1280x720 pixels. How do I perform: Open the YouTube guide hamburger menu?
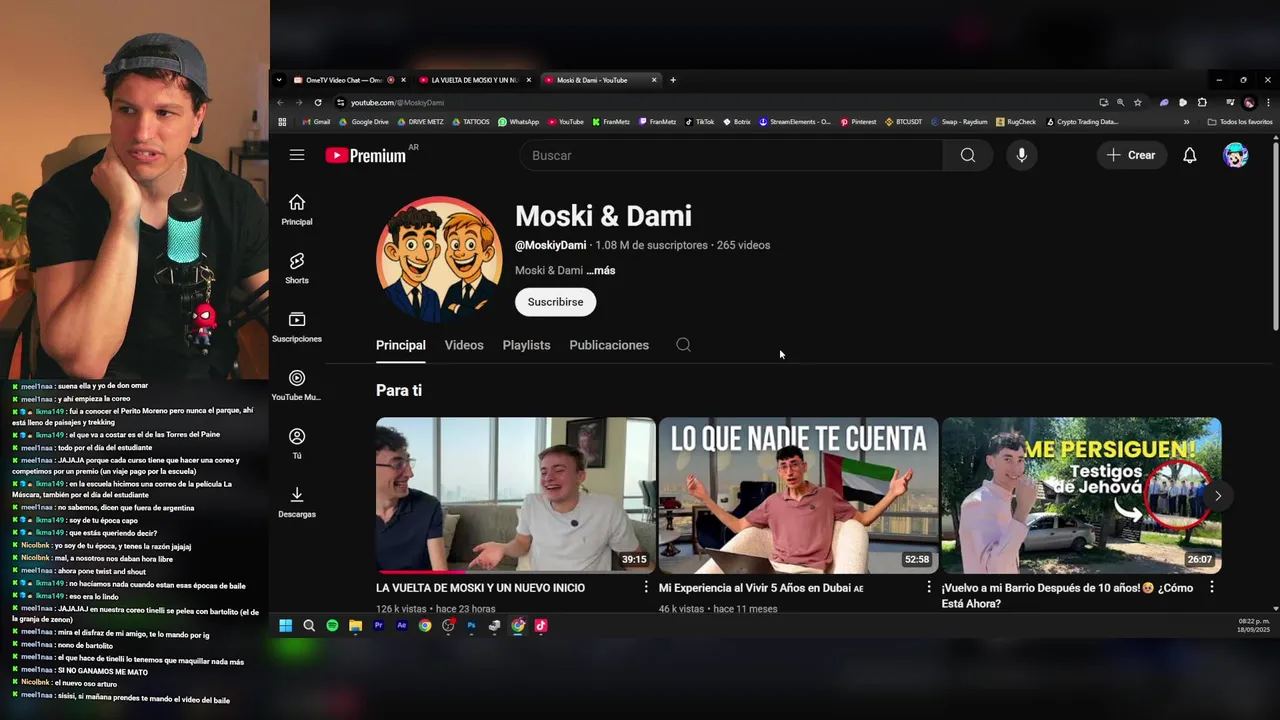297,155
